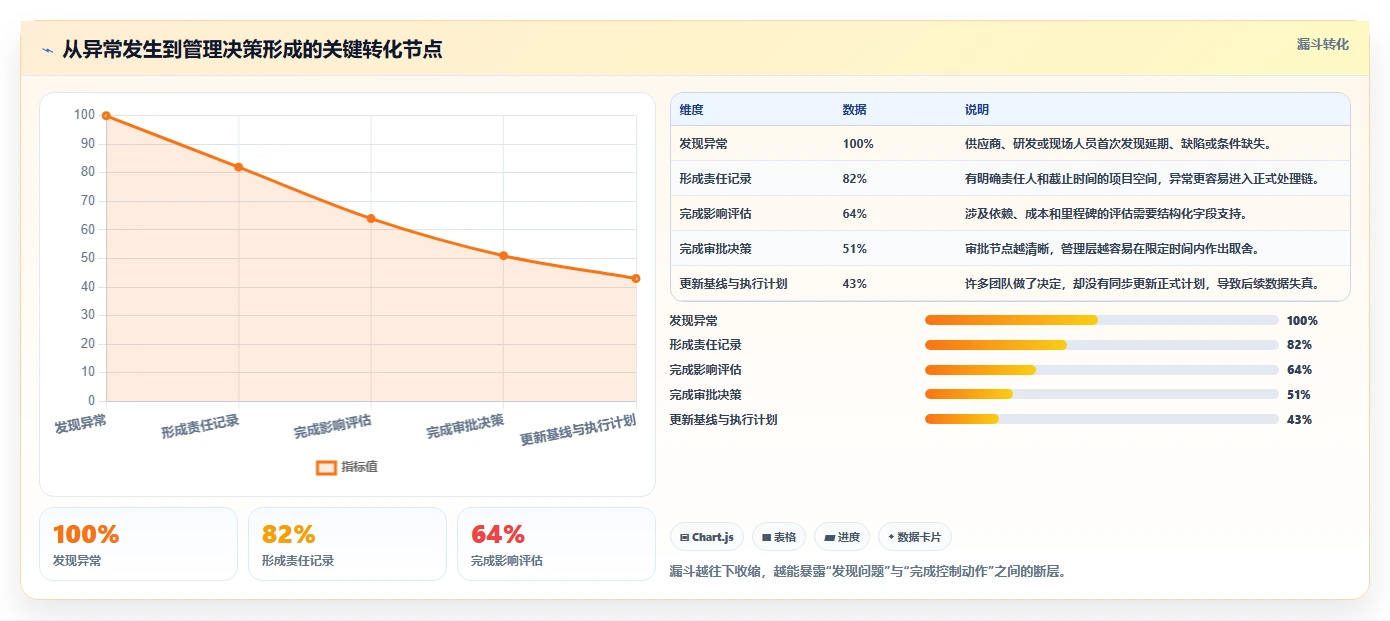1390x621 pixels.
Task: Click the 64% 完成影响评估 stat card
Action: click(x=556, y=544)
